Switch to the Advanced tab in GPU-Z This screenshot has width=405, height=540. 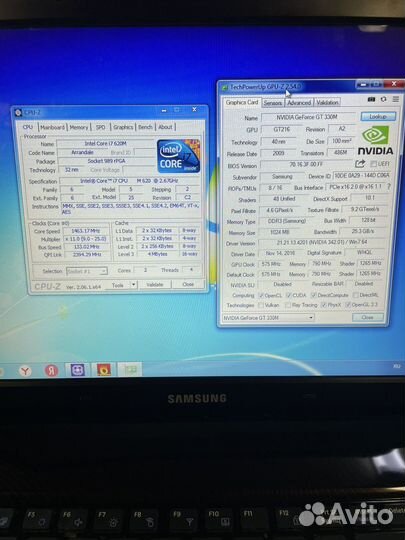tap(299, 102)
